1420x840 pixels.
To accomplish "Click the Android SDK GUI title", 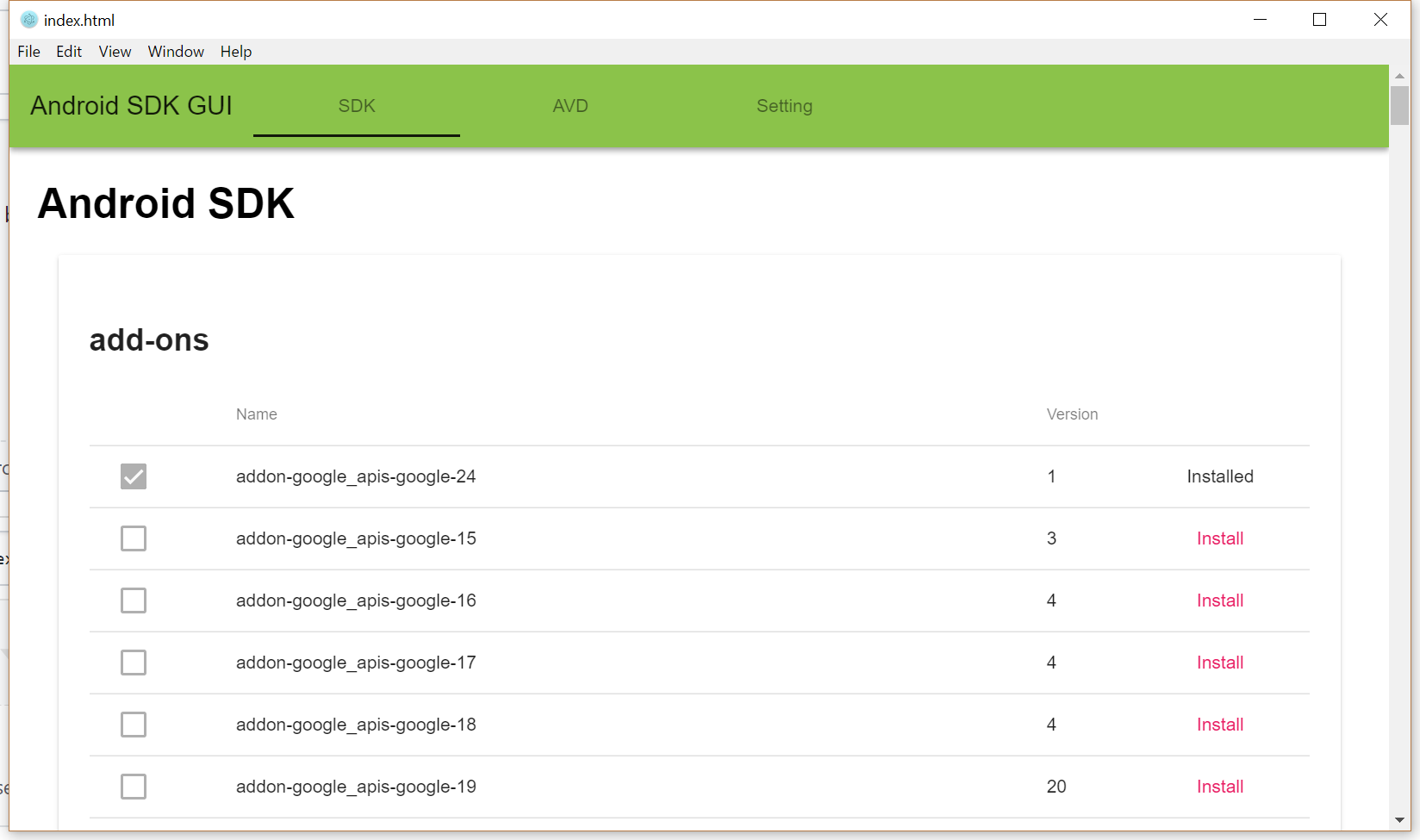I will pos(132,105).
